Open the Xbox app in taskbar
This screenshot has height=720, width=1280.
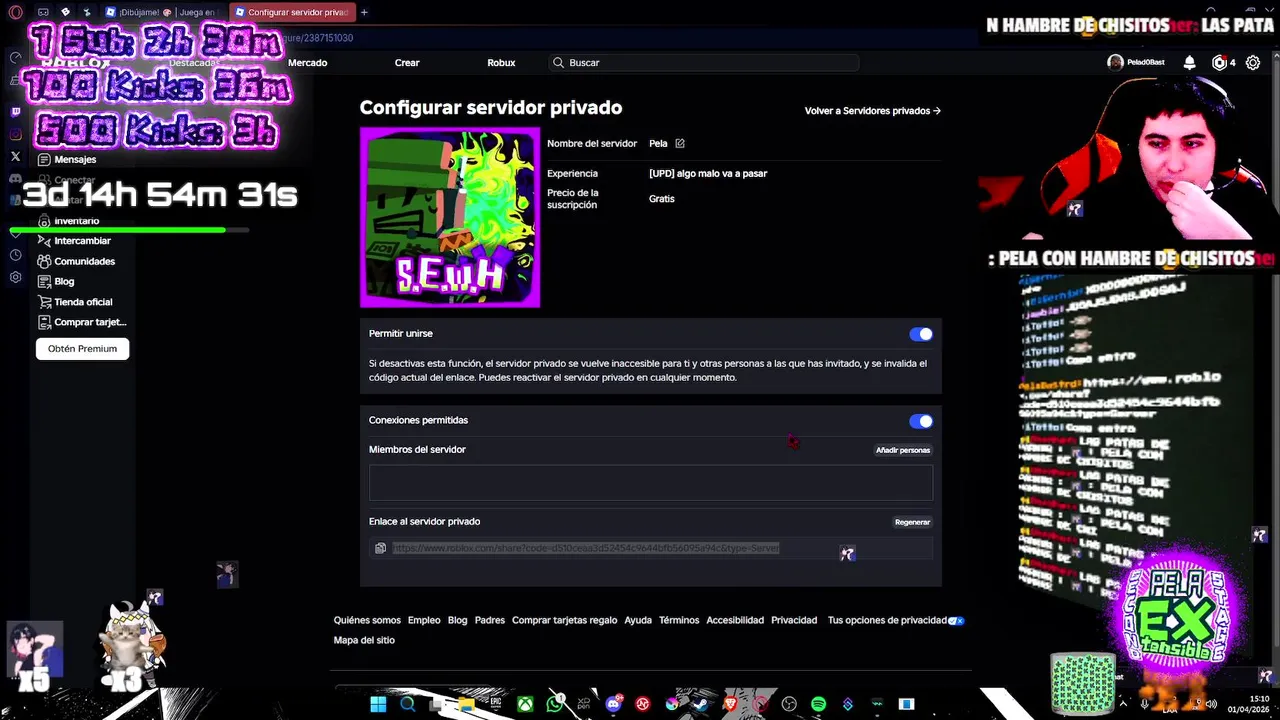pyautogui.click(x=524, y=704)
